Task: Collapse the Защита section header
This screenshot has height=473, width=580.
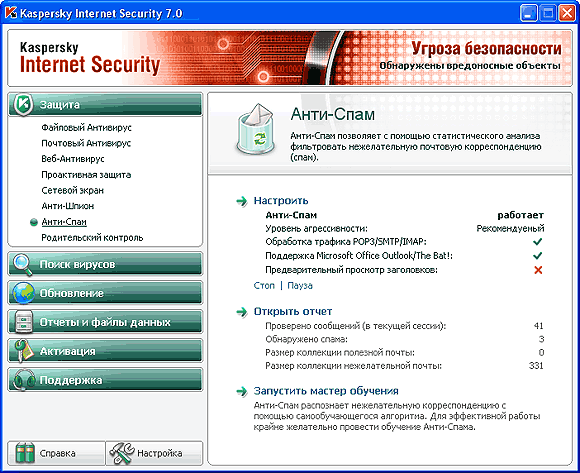Action: click(105, 105)
